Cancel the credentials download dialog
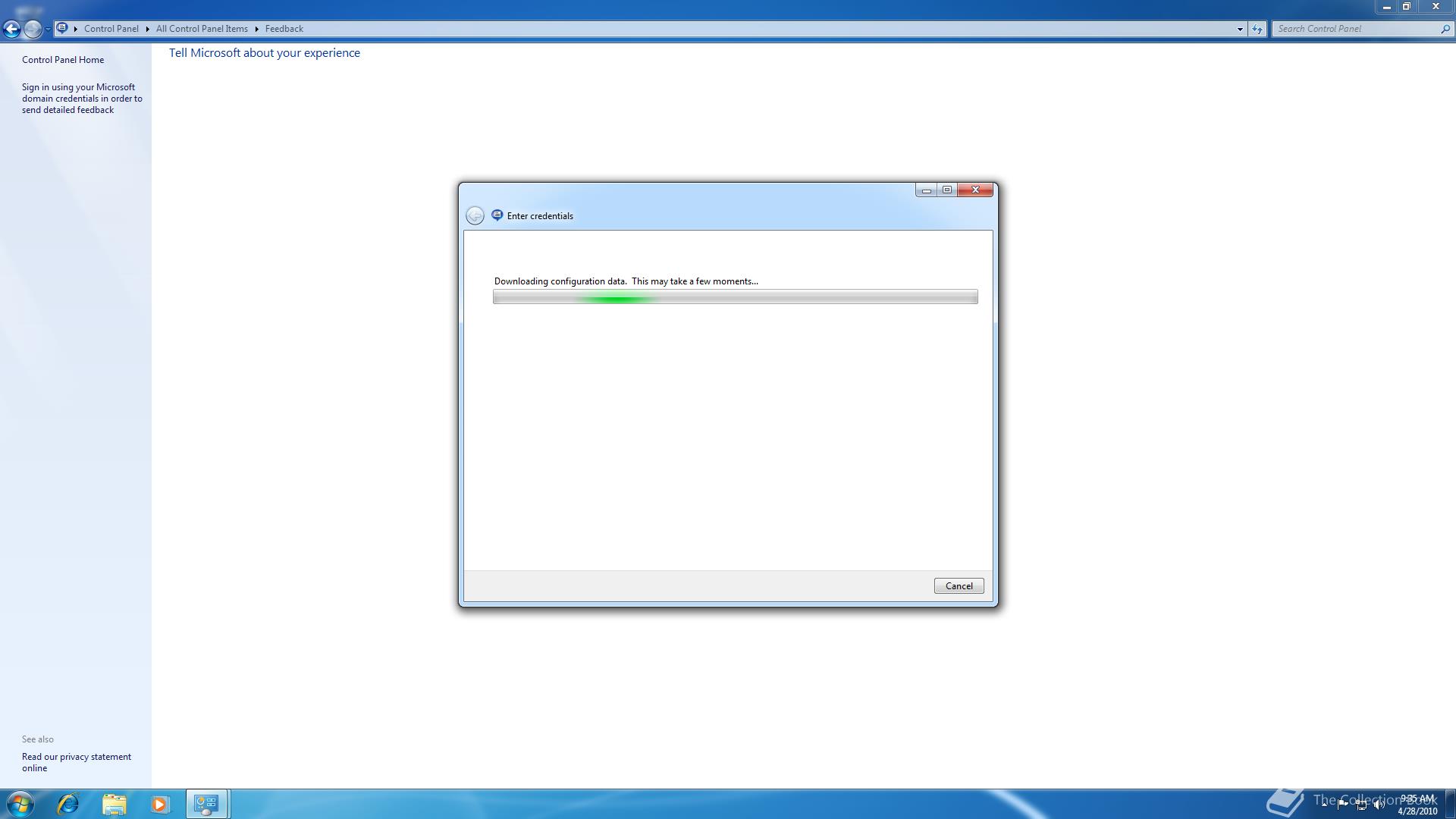Screen dimensions: 1456x819 click(x=959, y=586)
